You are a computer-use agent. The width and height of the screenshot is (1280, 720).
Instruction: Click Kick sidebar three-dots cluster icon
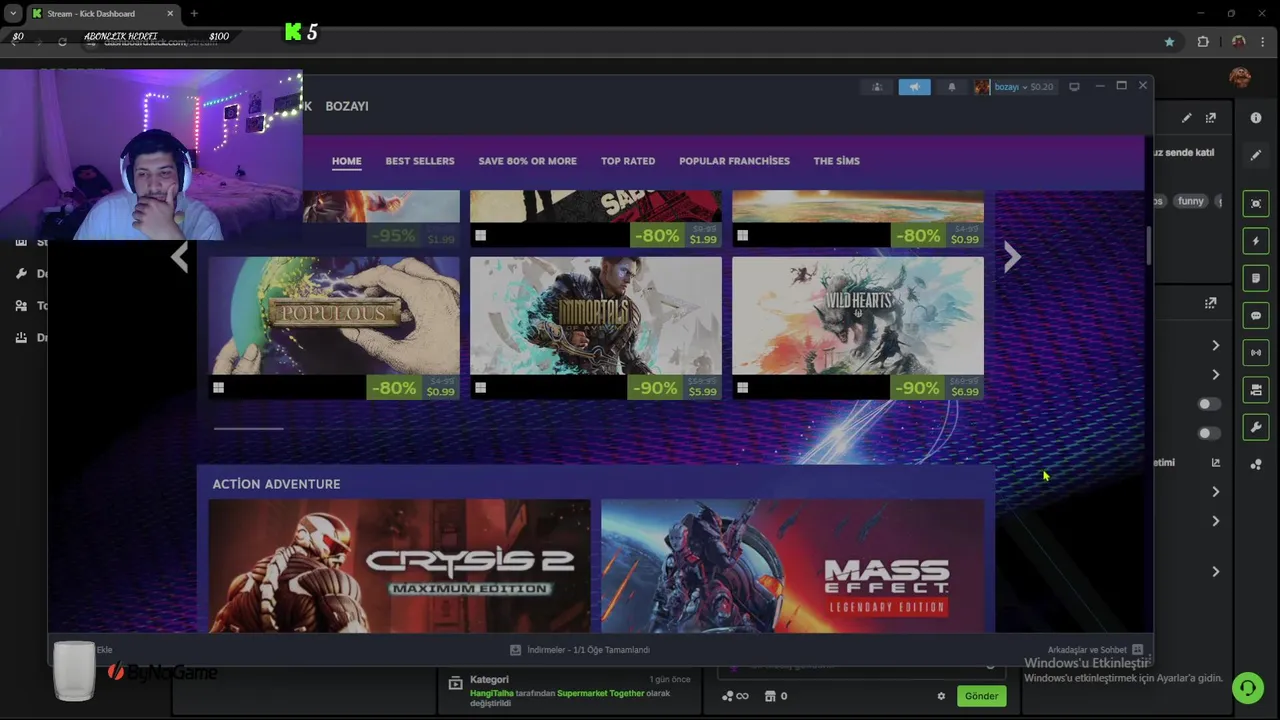click(1256, 464)
